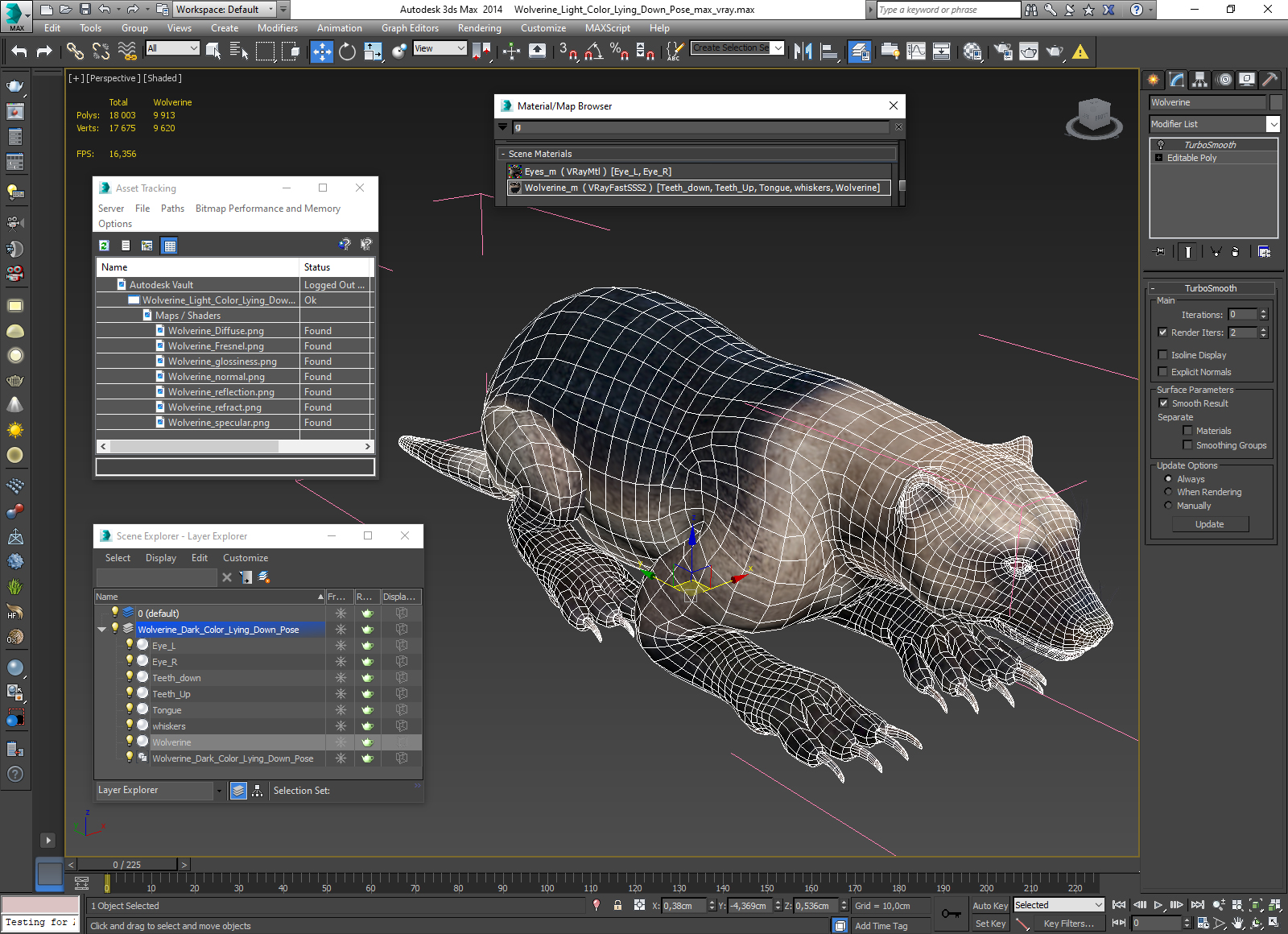Click Refresh icon in Asset Tracking
This screenshot has height=934, width=1288.
pyautogui.click(x=104, y=246)
